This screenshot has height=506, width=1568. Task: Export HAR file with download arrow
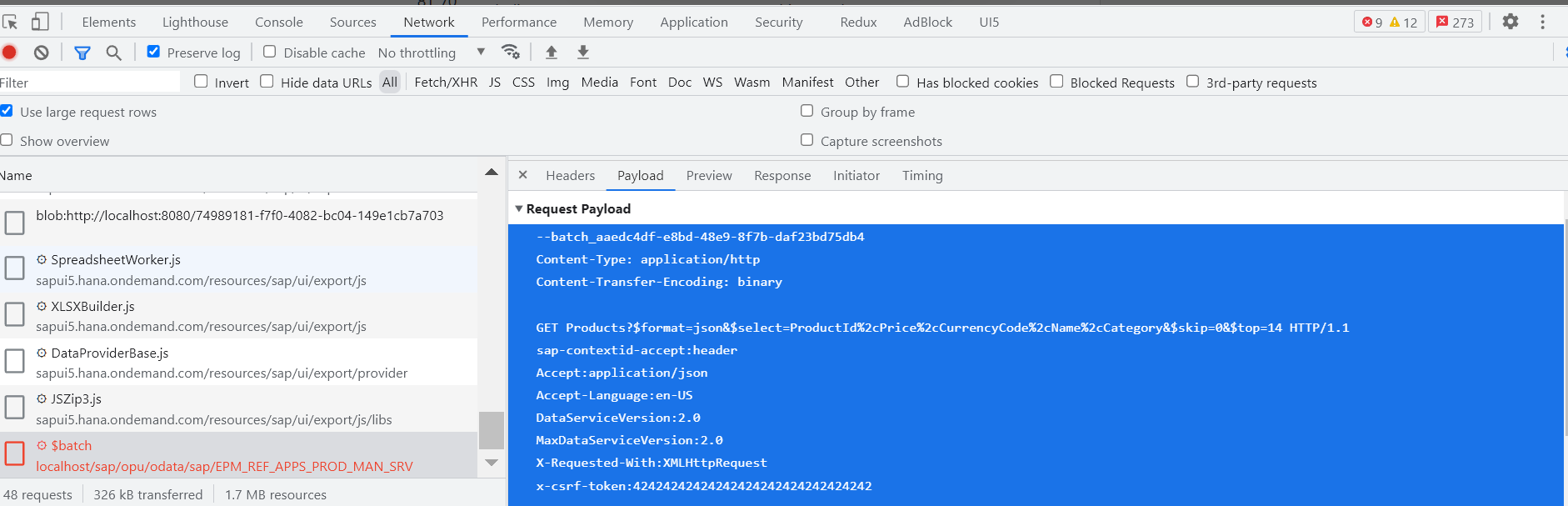coord(583,53)
